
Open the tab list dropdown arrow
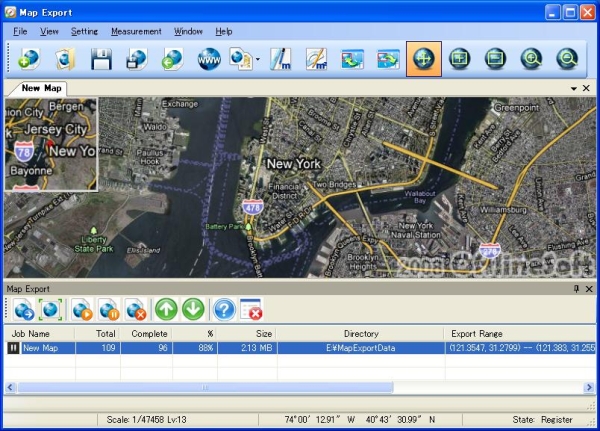coord(574,88)
